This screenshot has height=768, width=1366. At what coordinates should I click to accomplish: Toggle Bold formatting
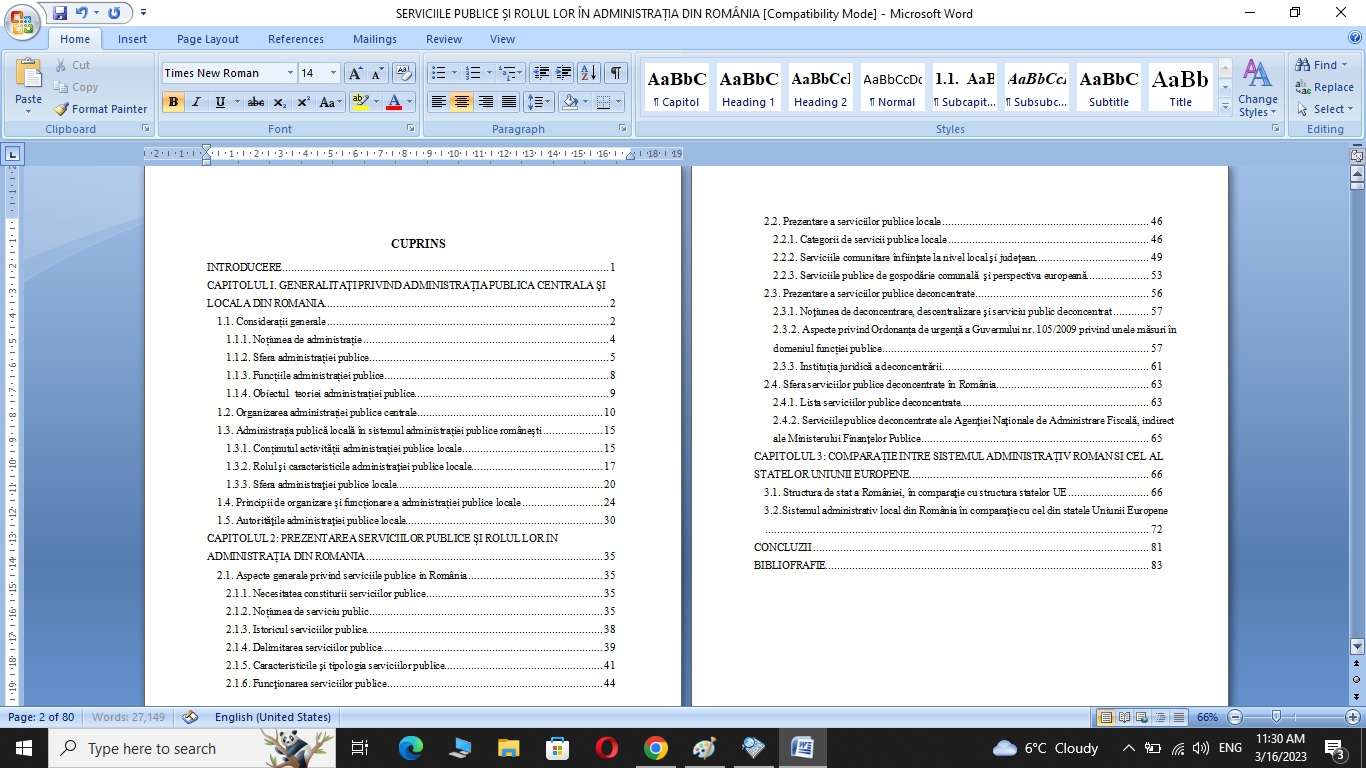[173, 102]
